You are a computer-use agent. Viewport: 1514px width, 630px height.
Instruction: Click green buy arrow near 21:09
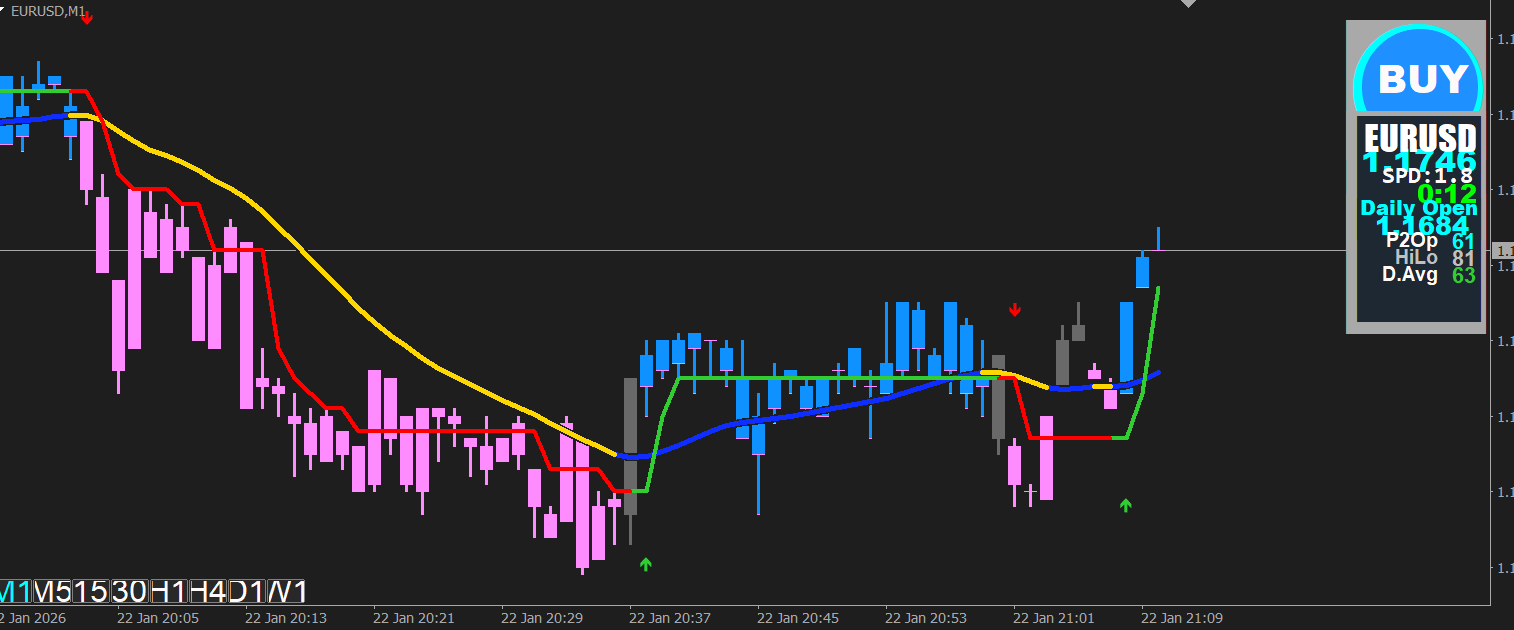coord(1125,506)
